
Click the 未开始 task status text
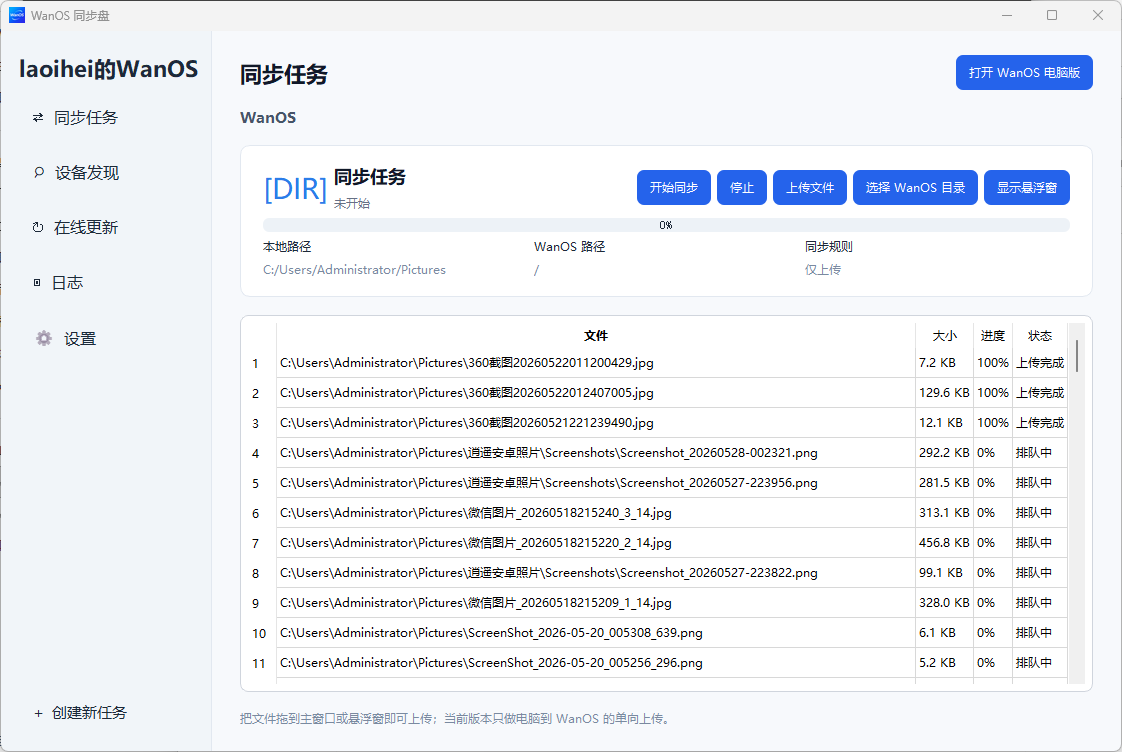pos(352,204)
